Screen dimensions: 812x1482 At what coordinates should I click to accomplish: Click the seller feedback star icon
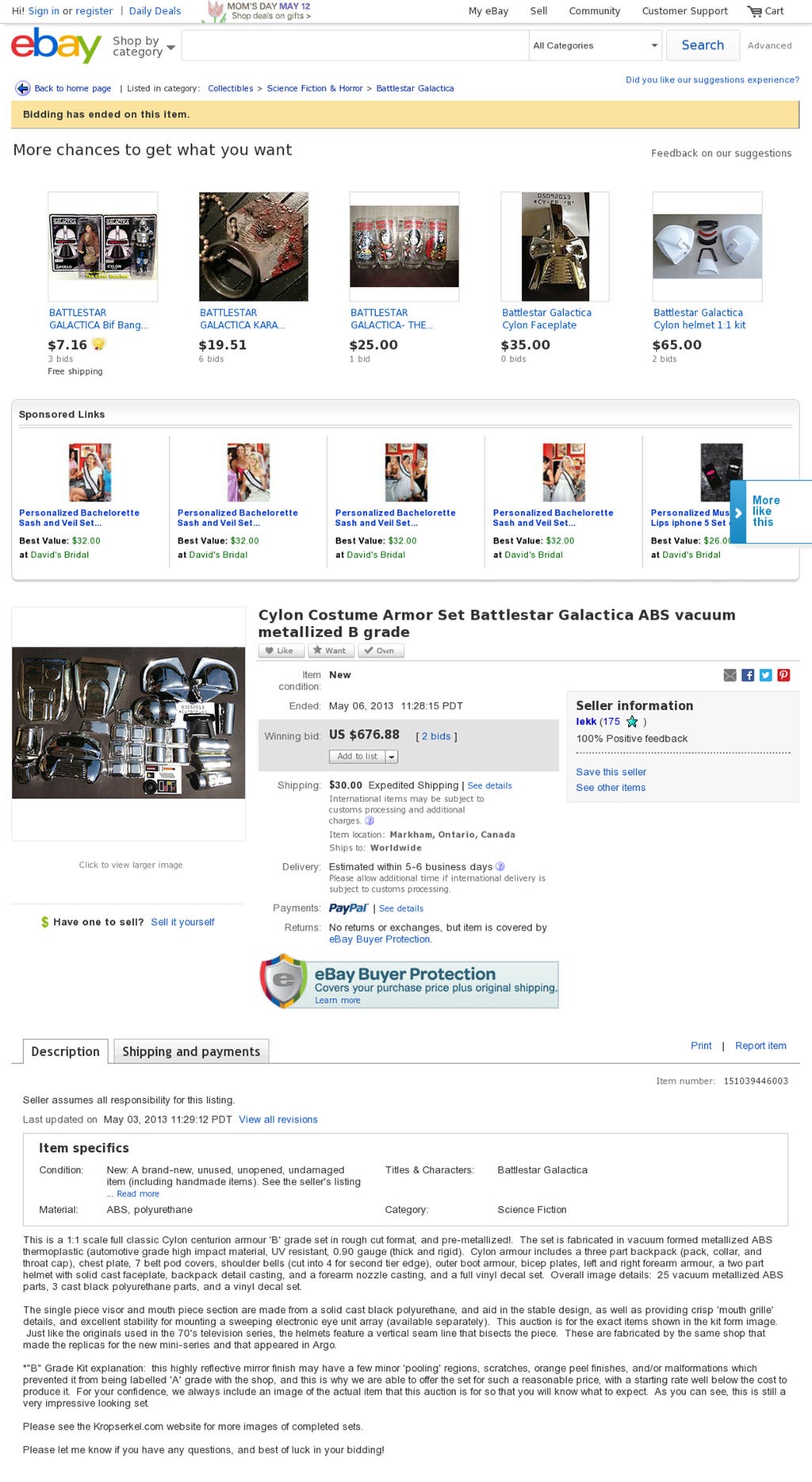(x=632, y=722)
